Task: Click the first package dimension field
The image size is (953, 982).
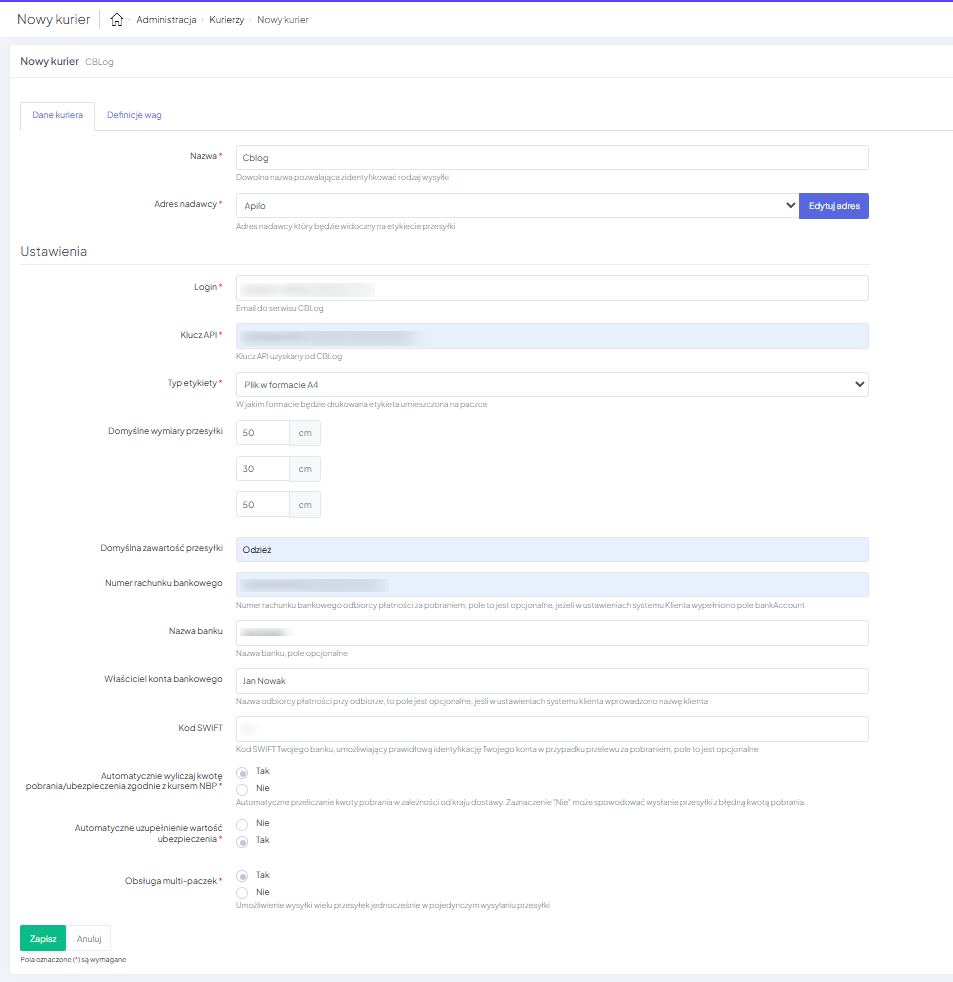Action: (263, 433)
